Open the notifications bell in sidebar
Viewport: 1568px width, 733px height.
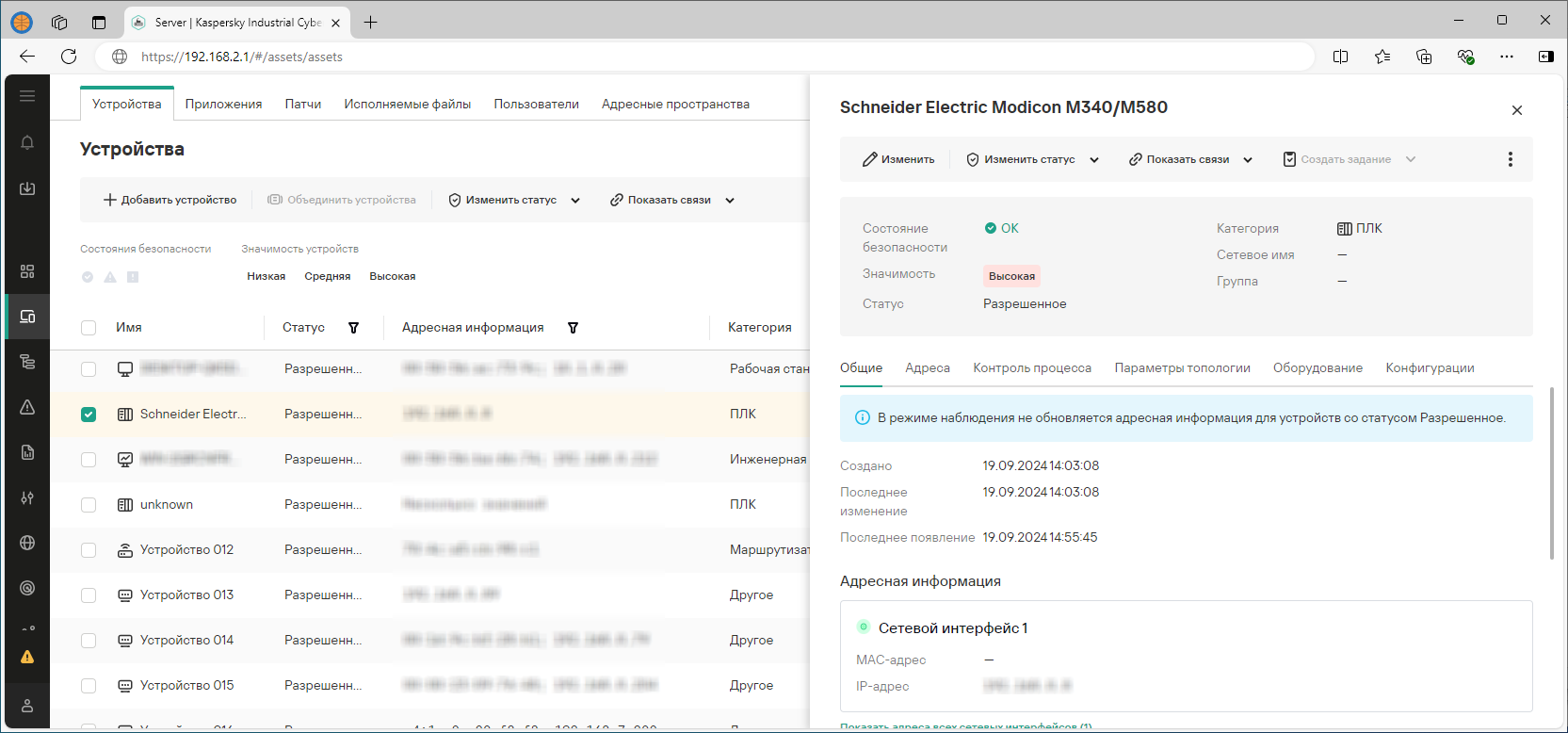coord(27,142)
